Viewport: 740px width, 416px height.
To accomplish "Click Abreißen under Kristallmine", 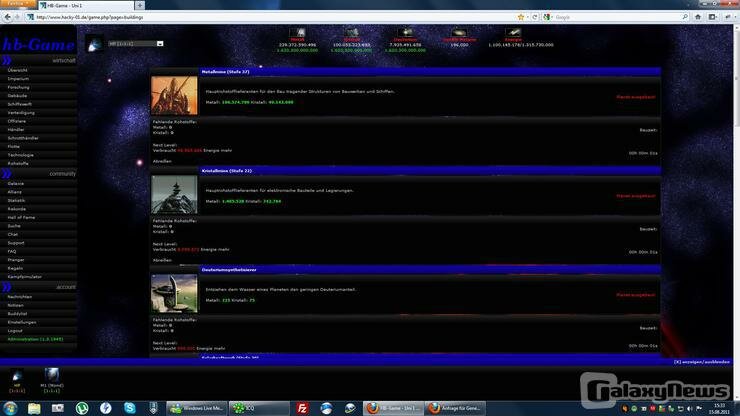I will 162,260.
